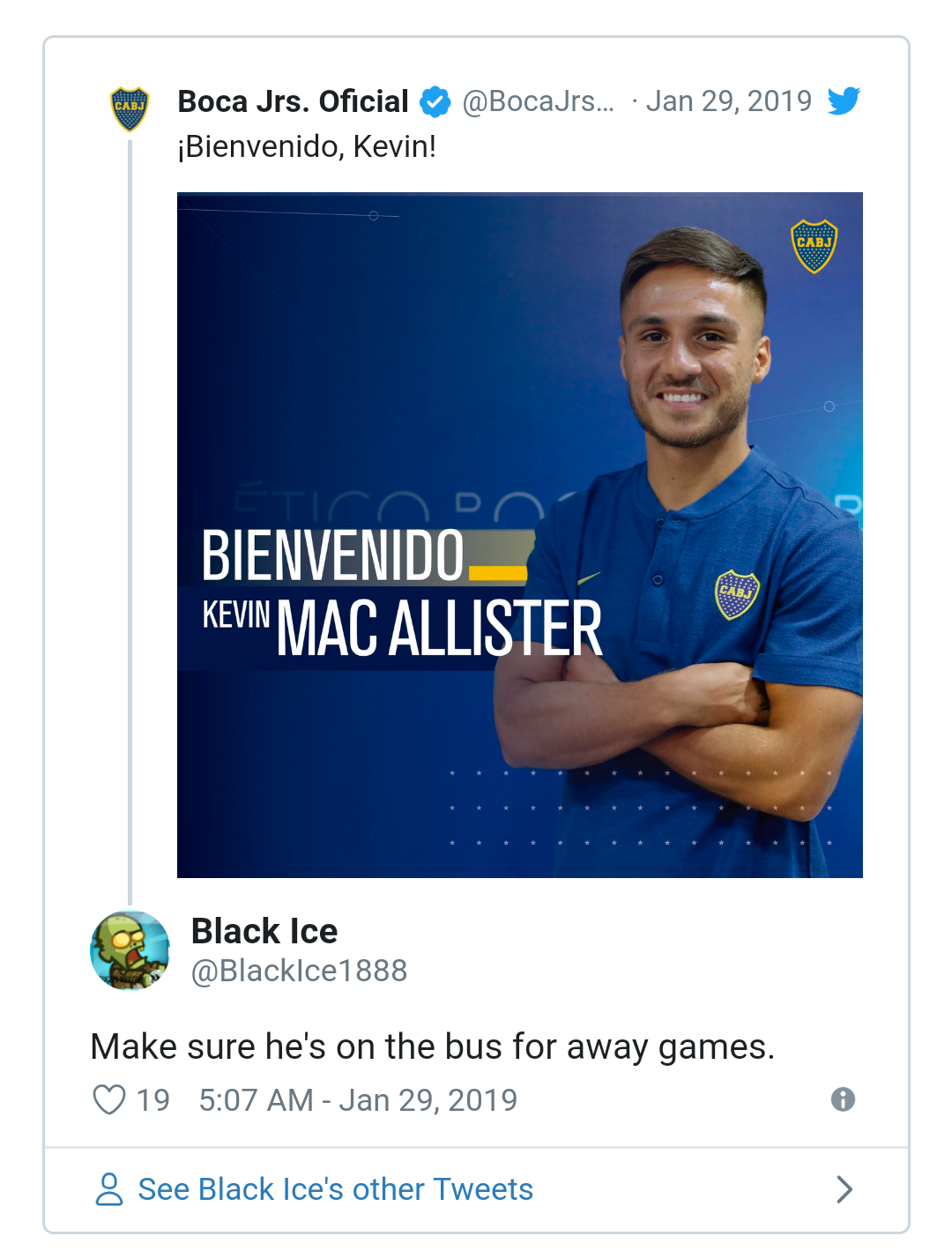Click the "Make sure he's on the bus" reply

432,1046
